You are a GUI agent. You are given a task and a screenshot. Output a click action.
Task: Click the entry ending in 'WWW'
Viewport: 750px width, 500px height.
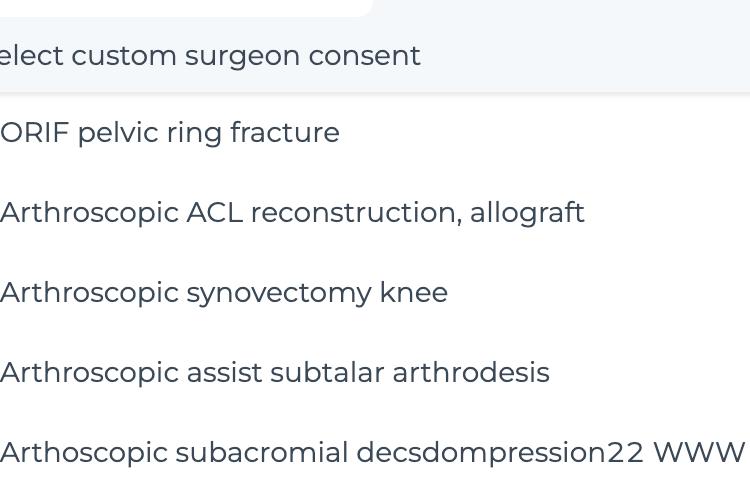(375, 452)
